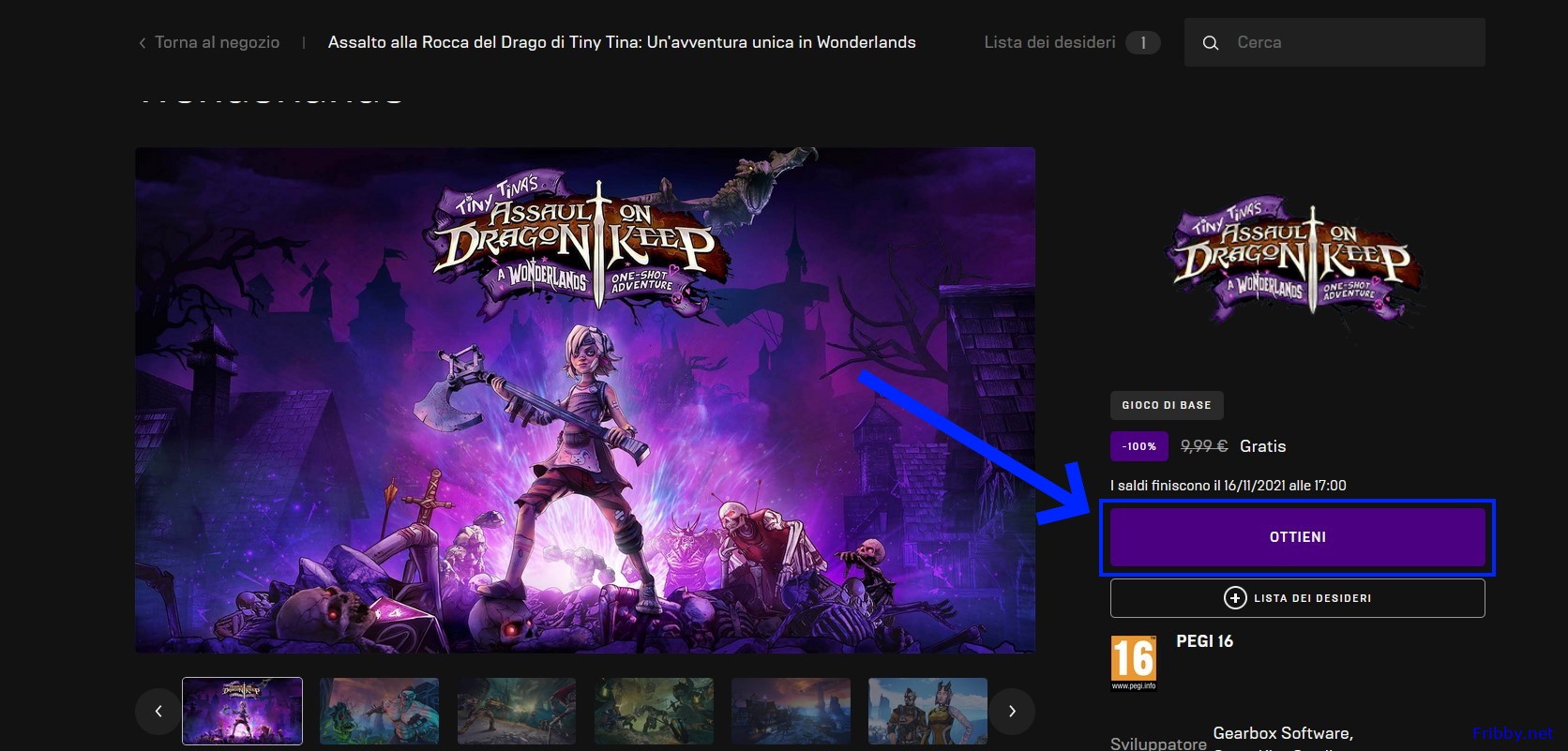Click the main Tiny Tina hero image
The height and width of the screenshot is (751, 1568).
pos(585,400)
